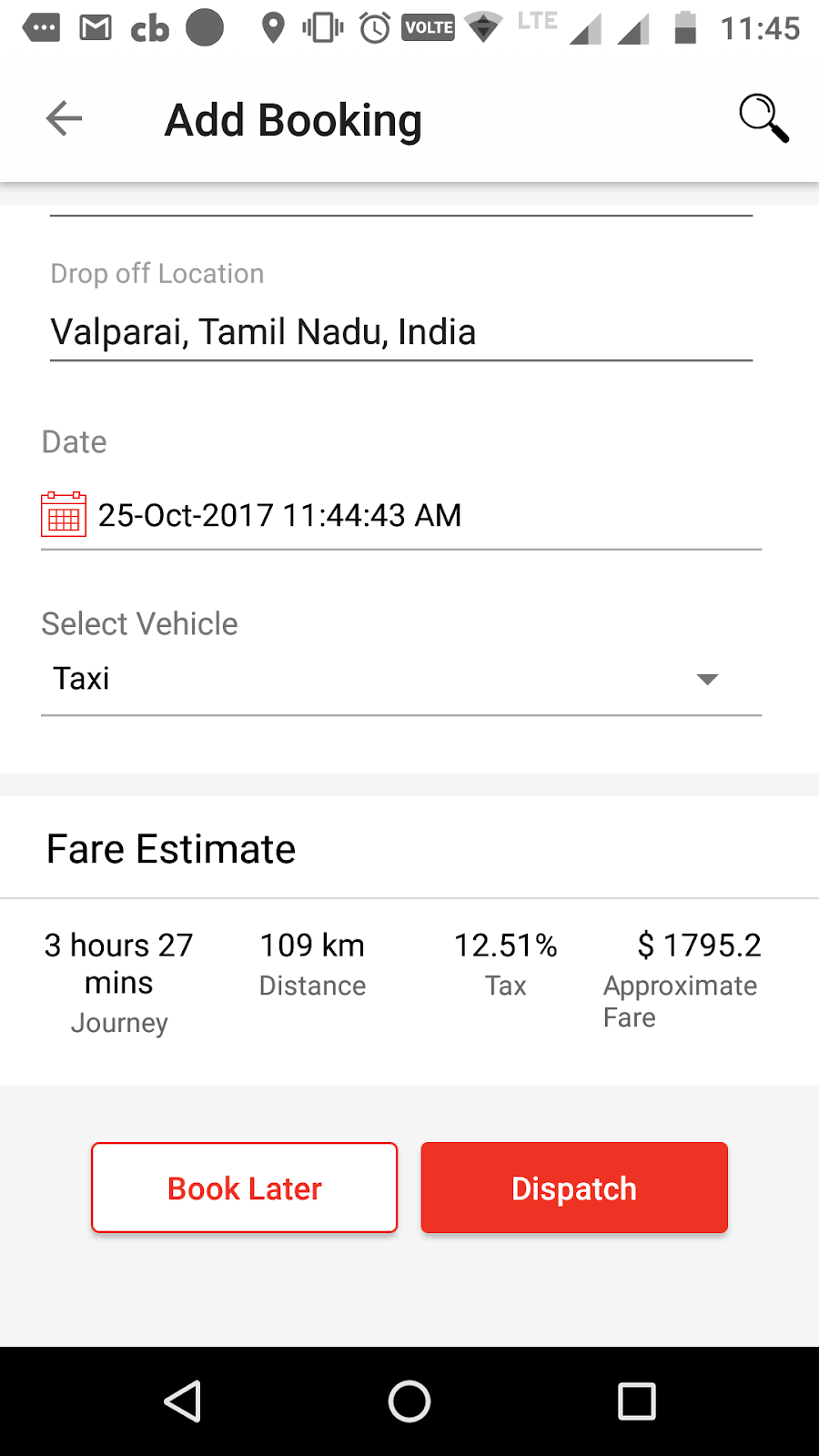Image resolution: width=819 pixels, height=1456 pixels.
Task: Edit the Valparai drop off location field
Action: 401,332
